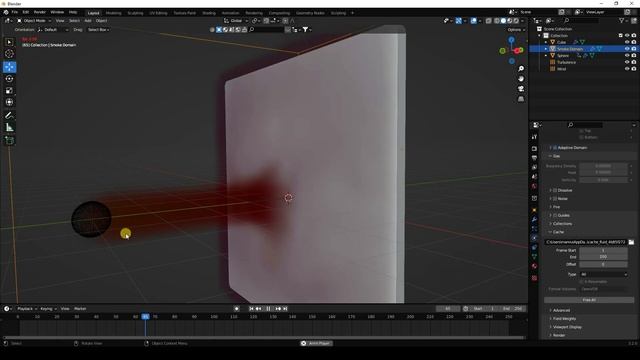Open the Output properties tab
The image size is (640, 360).
pos(534,158)
